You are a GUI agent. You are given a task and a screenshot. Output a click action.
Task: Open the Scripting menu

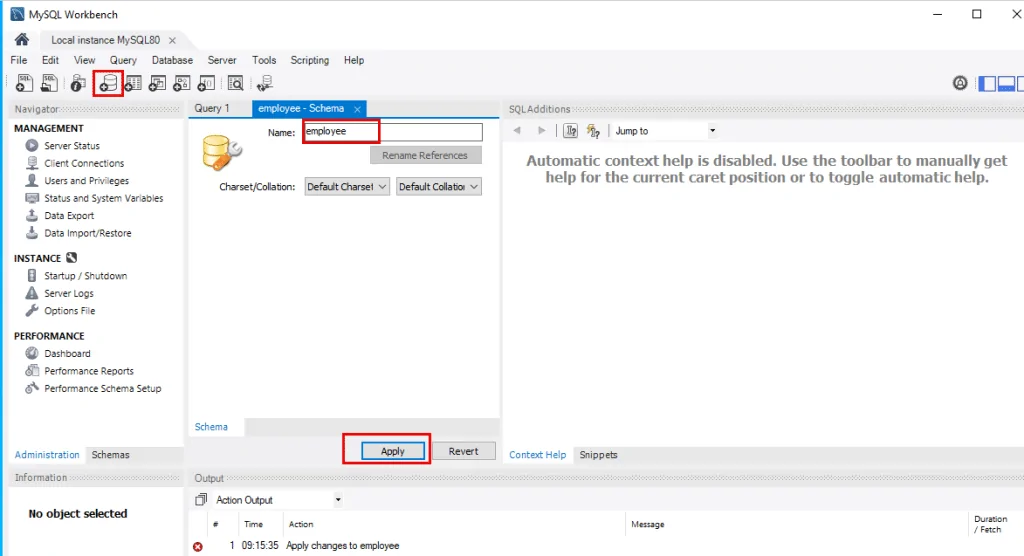coord(310,60)
